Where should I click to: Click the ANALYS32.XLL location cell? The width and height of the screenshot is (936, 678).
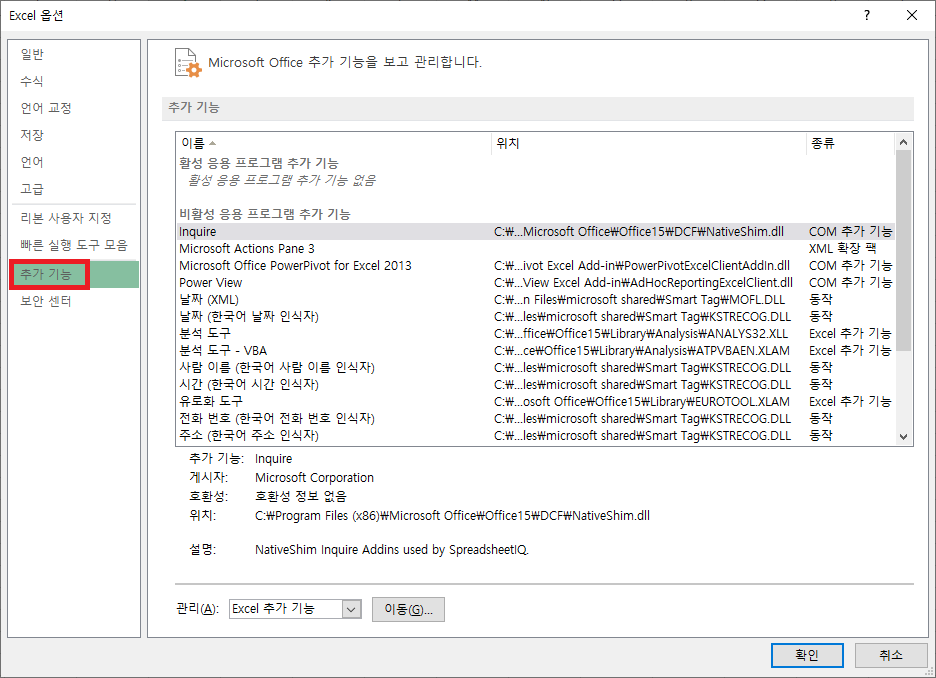[x=641, y=334]
